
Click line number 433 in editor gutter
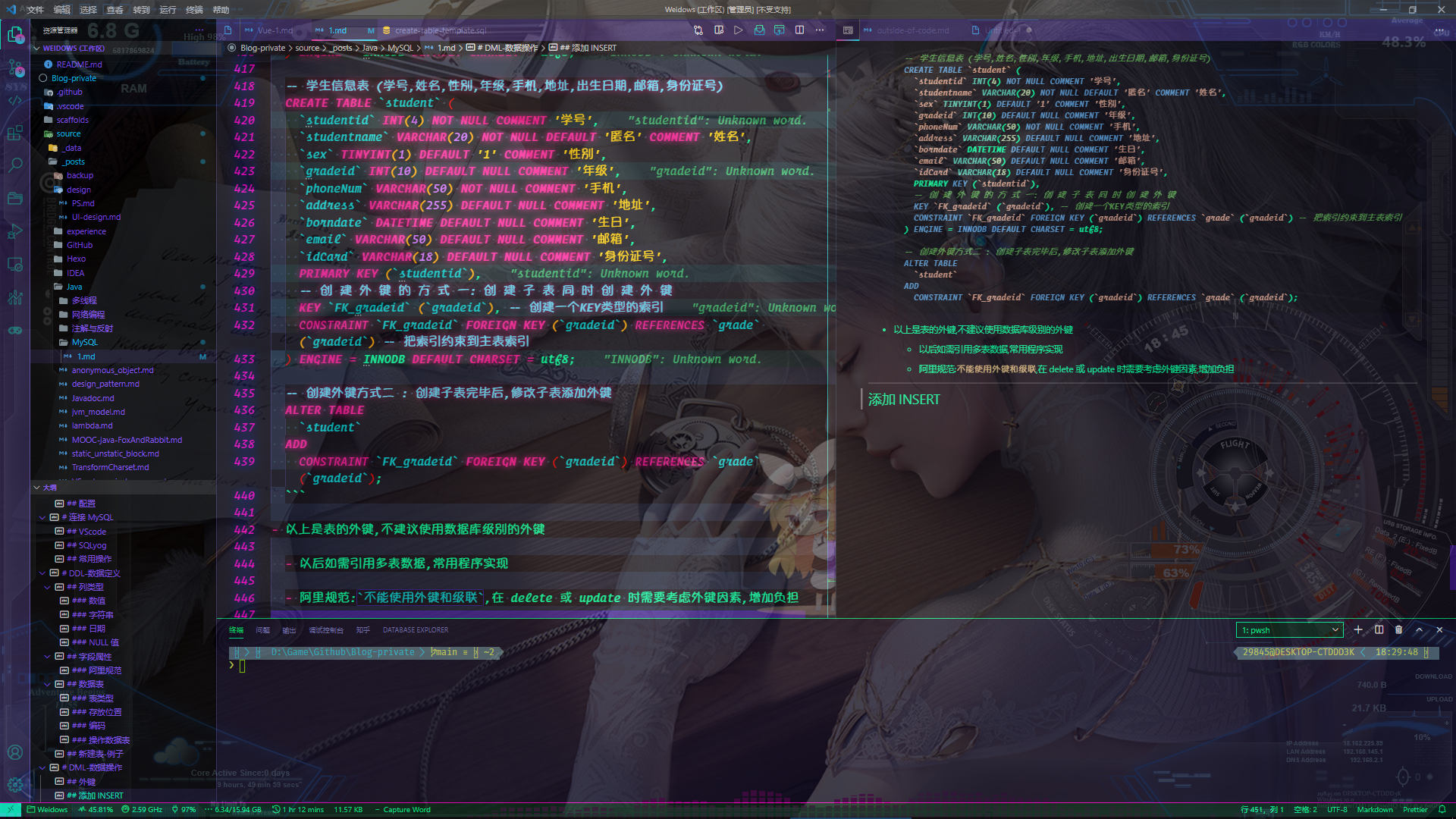click(244, 359)
